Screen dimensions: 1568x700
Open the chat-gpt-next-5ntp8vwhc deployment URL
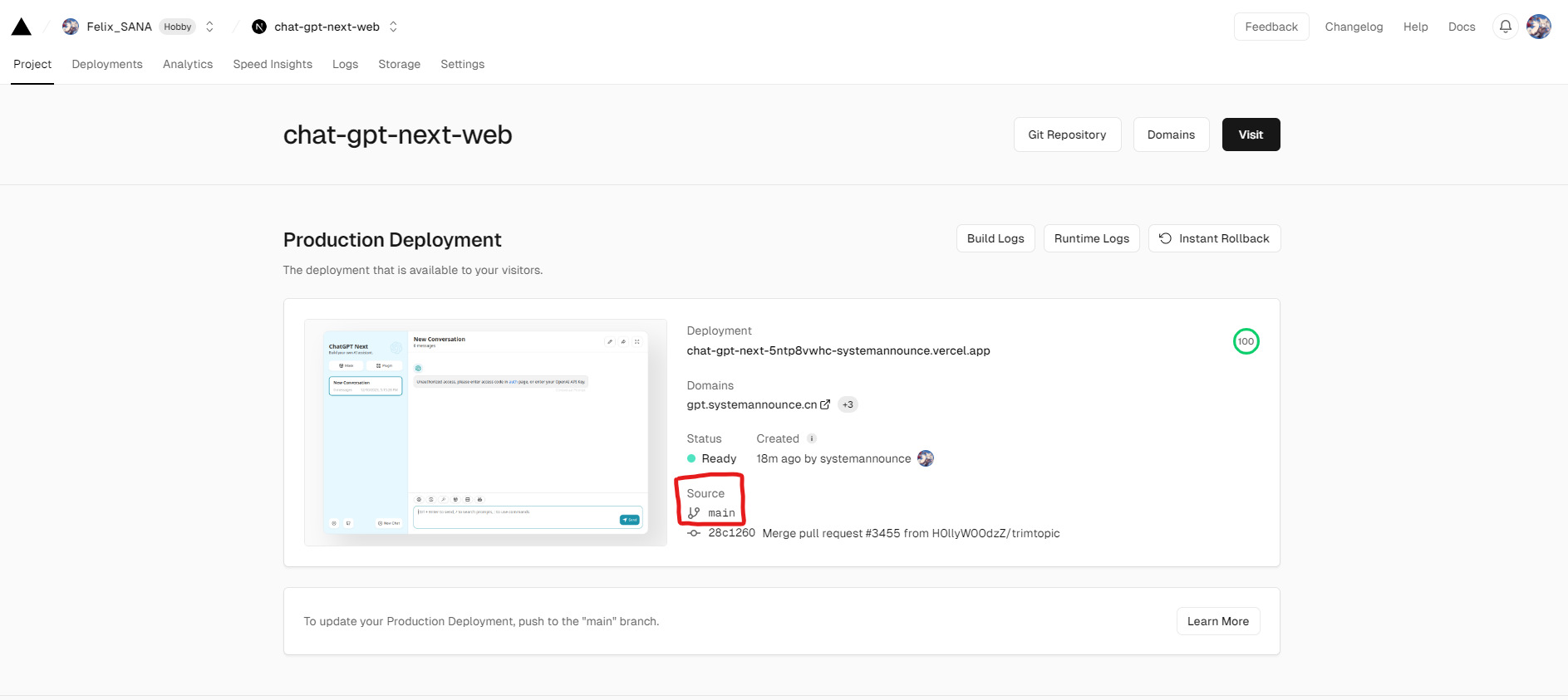pos(838,350)
